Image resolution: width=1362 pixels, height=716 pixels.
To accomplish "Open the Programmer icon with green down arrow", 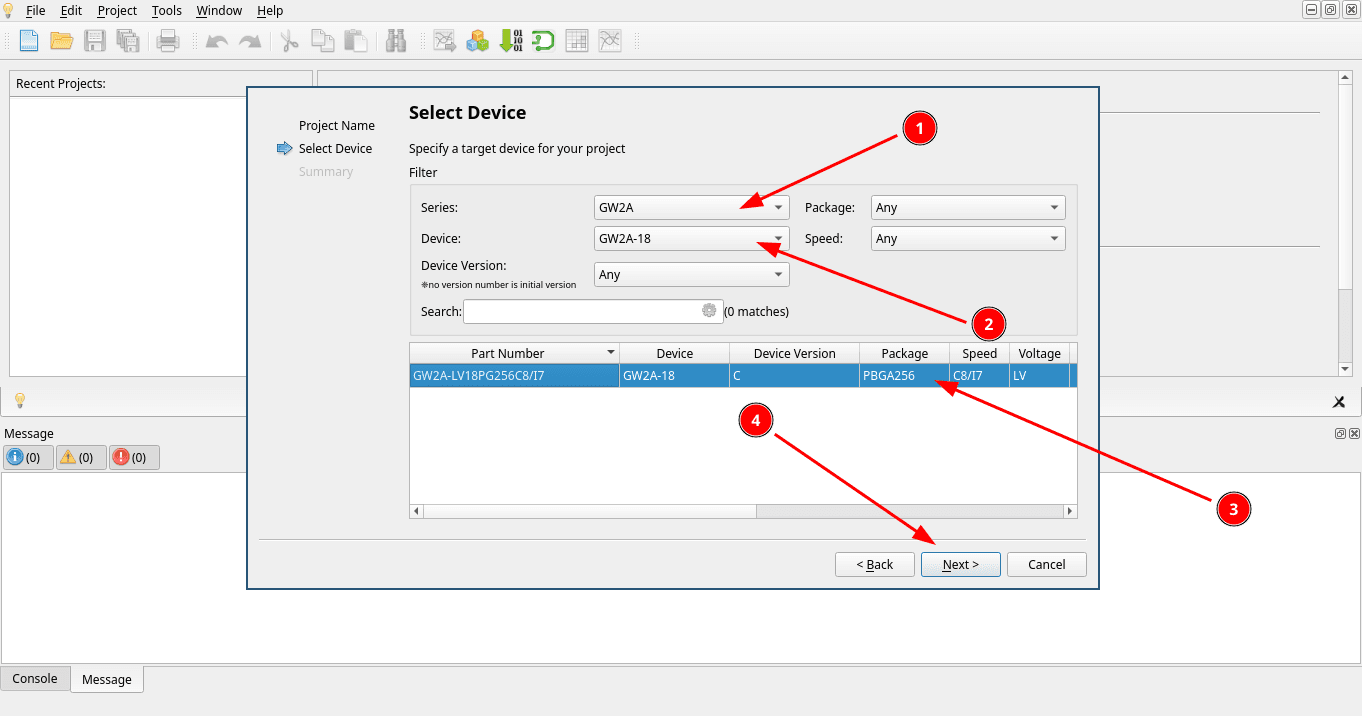I will point(511,41).
